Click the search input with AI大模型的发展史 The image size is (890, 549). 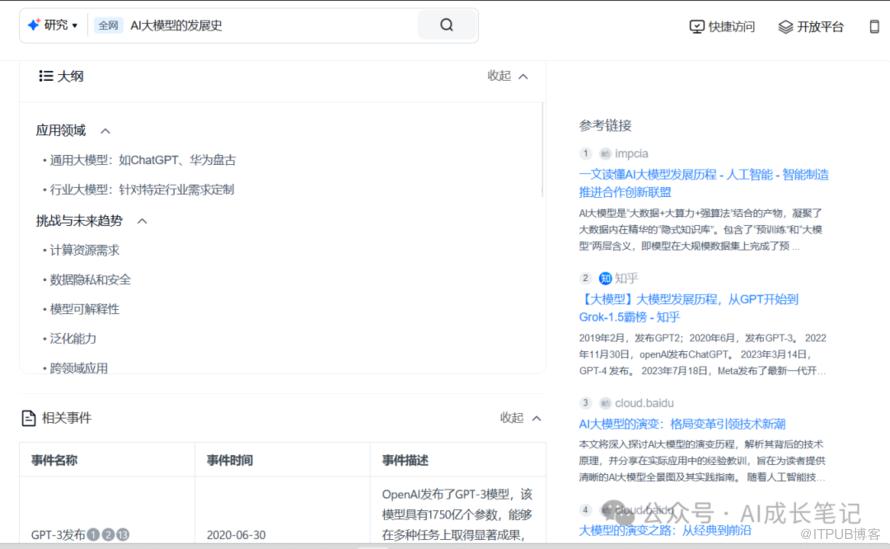pos(272,25)
